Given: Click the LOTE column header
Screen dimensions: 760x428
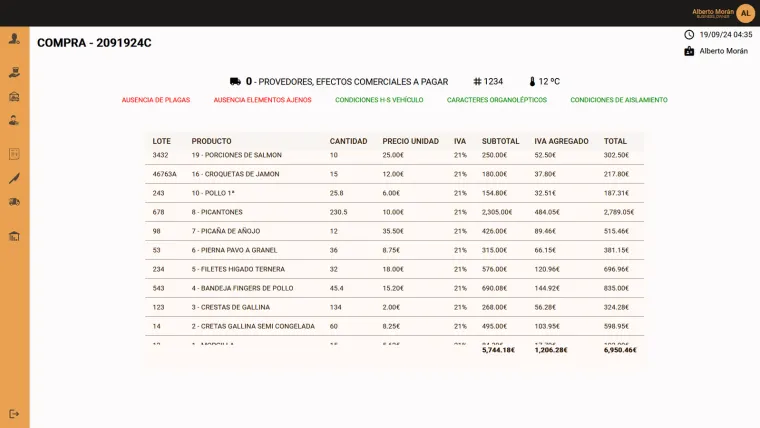Looking at the screenshot, I should [x=161, y=141].
